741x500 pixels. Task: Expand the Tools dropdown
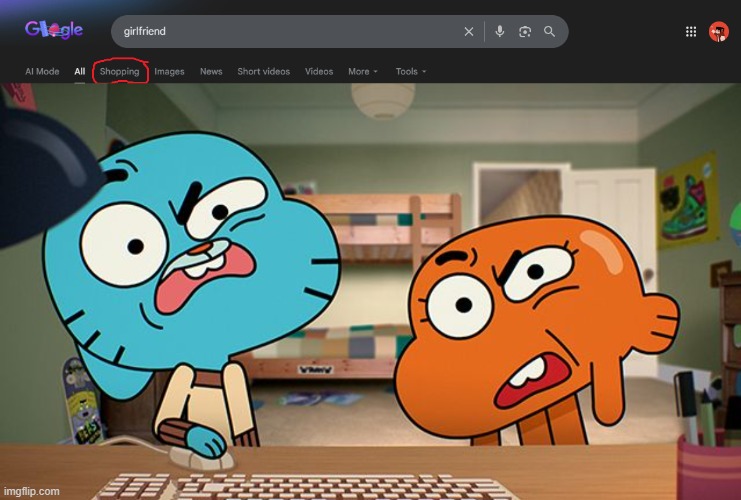click(x=411, y=71)
